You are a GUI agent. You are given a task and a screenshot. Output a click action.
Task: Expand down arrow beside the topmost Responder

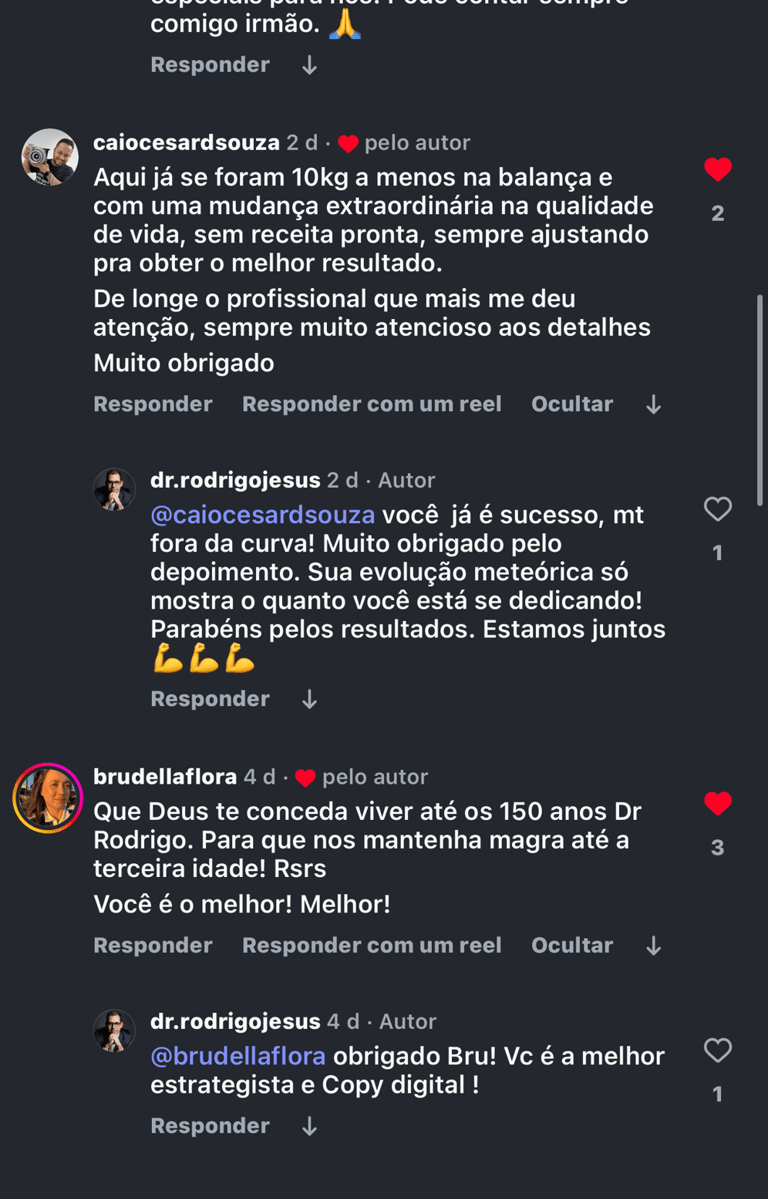coord(309,65)
